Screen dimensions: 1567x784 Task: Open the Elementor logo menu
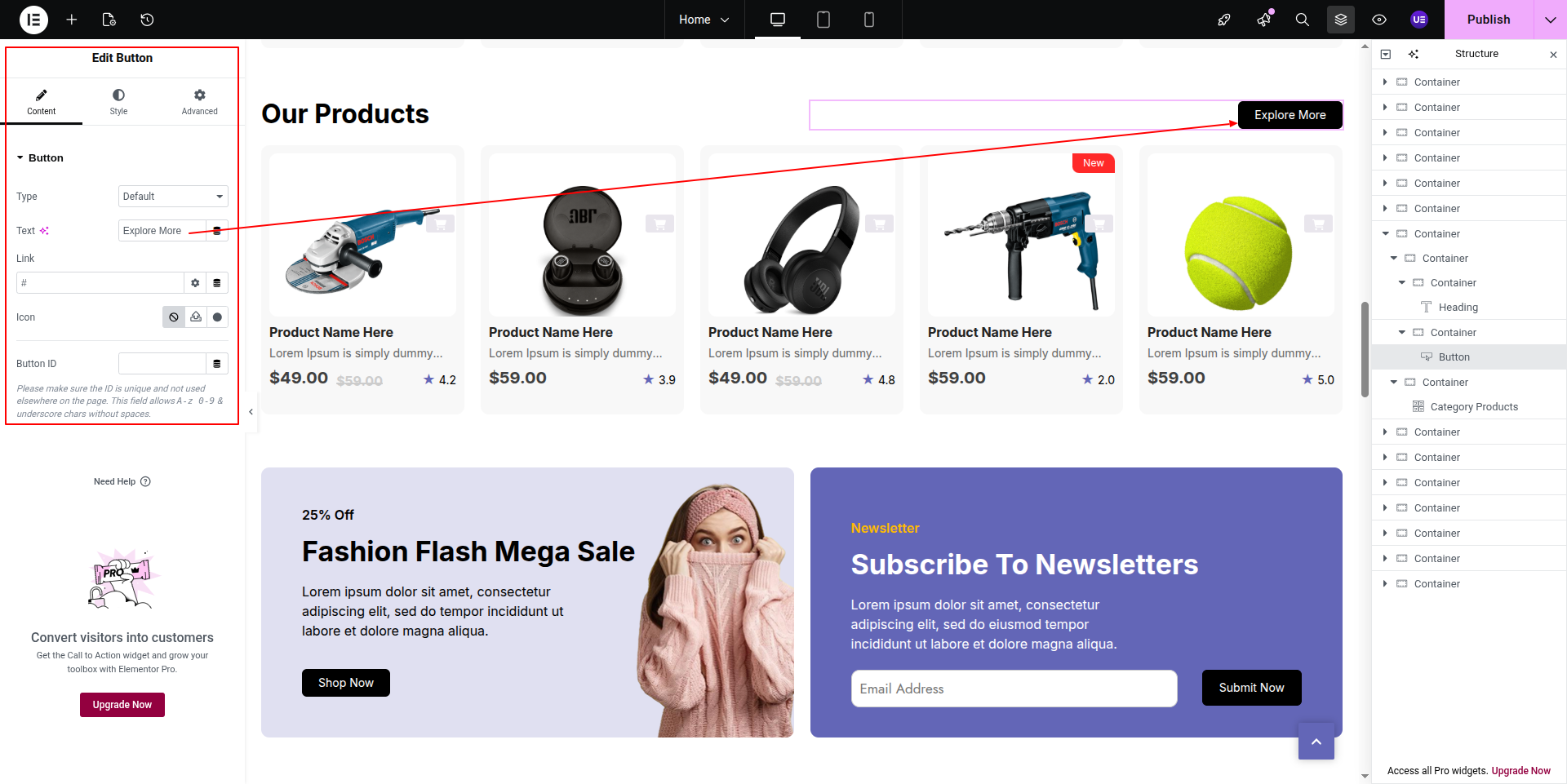click(33, 20)
